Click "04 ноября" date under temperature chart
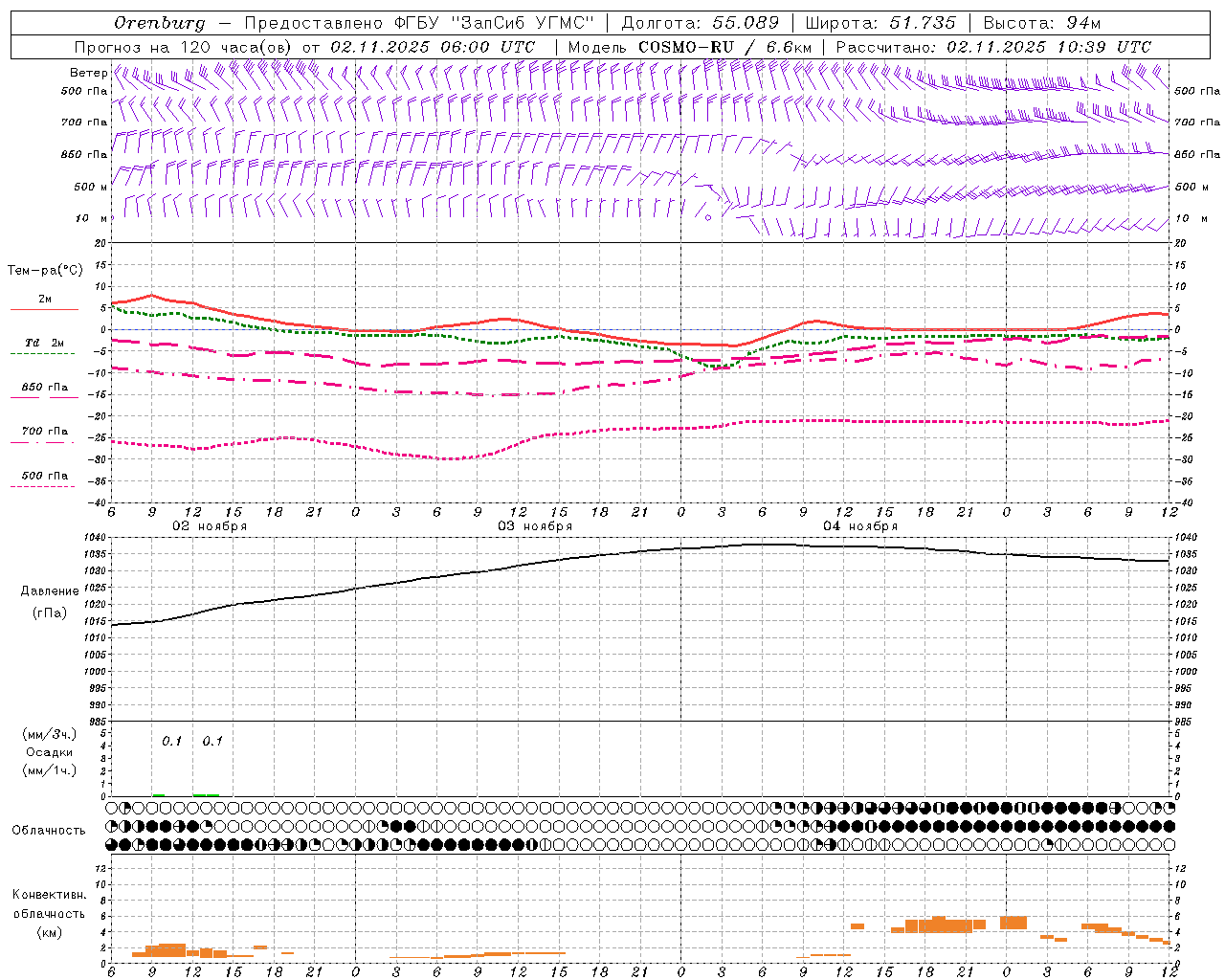Image resolution: width=1225 pixels, height=980 pixels. [x=860, y=526]
